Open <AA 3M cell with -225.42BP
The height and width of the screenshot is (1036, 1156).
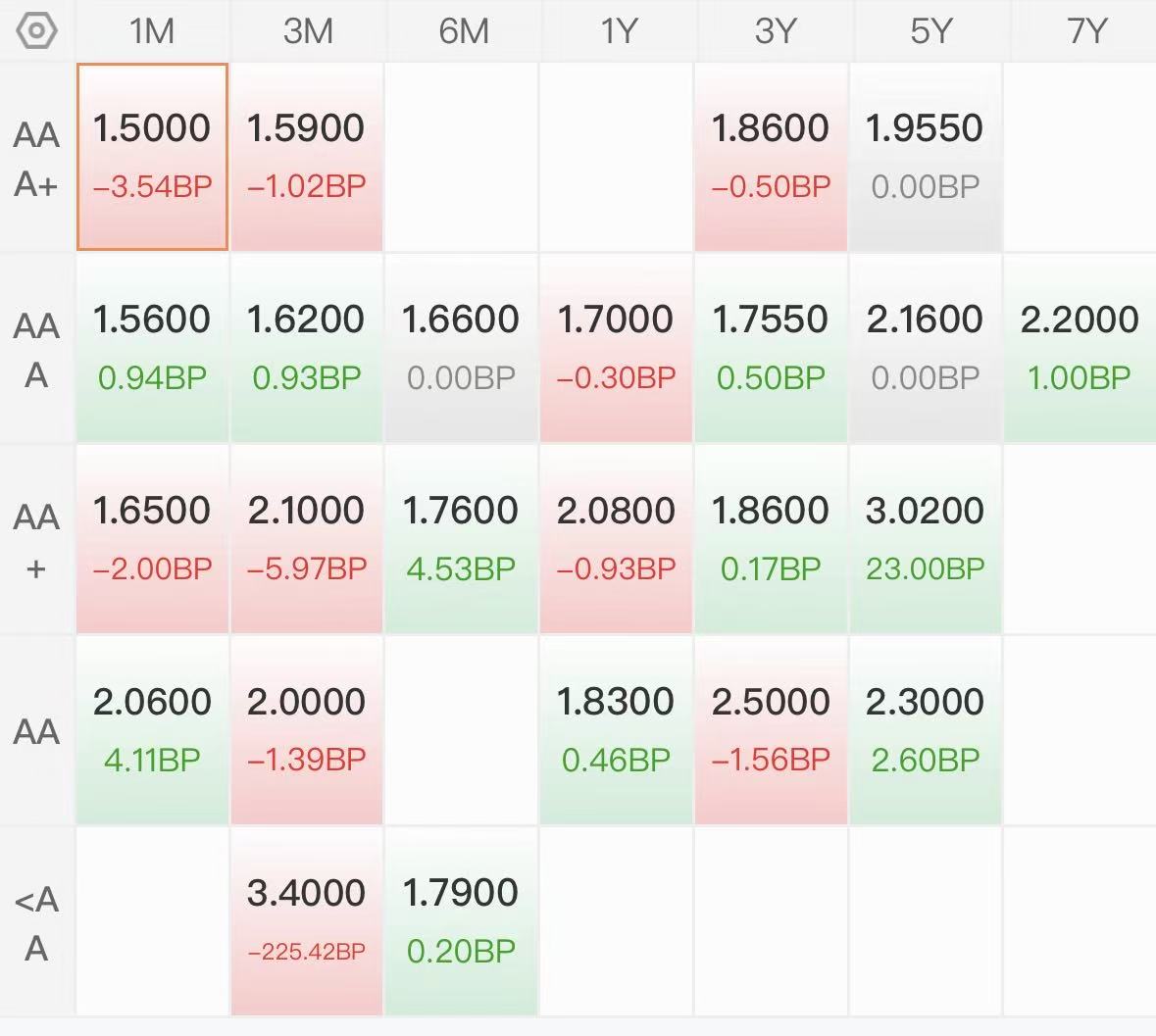pos(308,921)
